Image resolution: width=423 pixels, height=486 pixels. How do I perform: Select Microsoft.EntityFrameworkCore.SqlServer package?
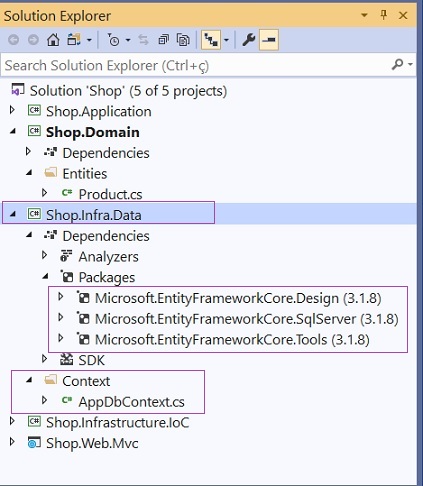coord(247,319)
